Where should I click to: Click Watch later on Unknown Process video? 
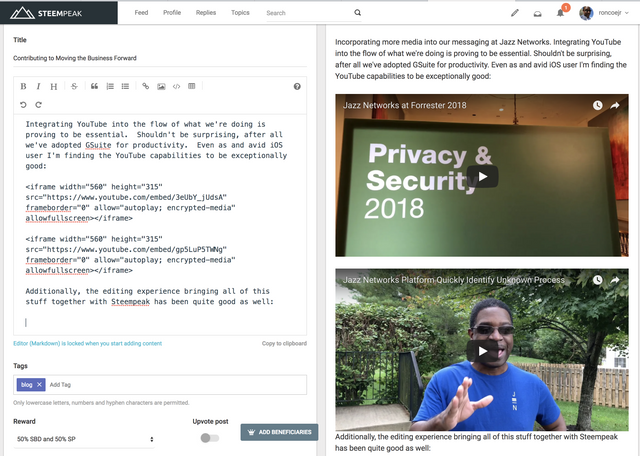[x=598, y=280]
